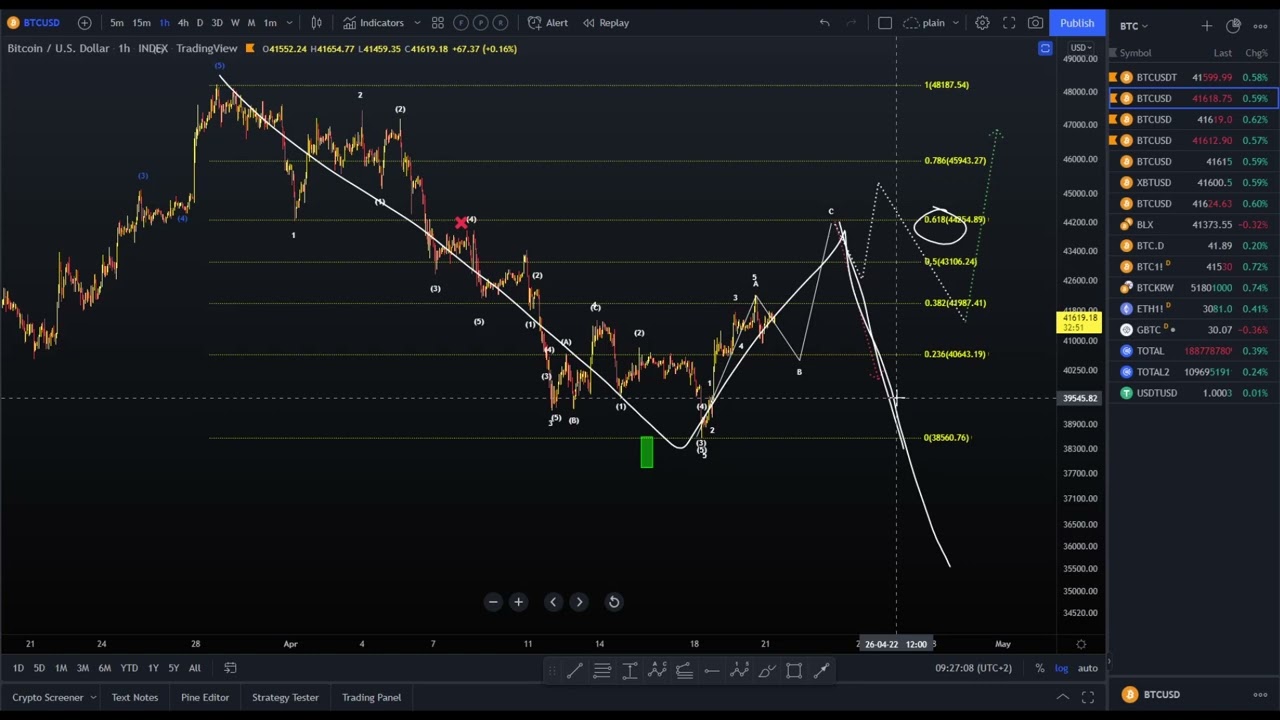This screenshot has height=720, width=1280.
Task: Redo the chart action
Action: [852, 22]
